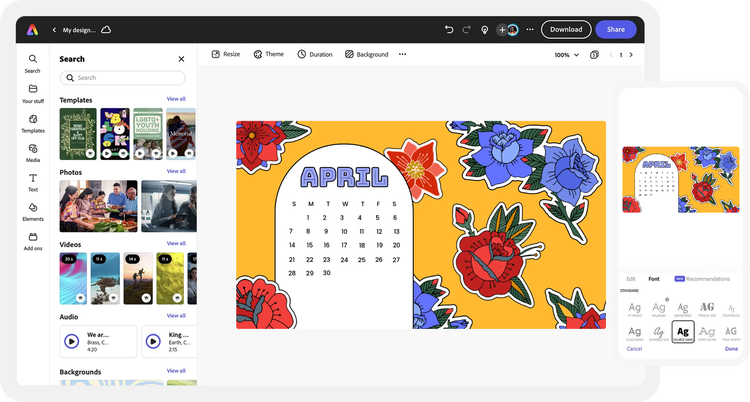The image size is (750, 402).
Task: Select the 14 s hikers sunset video
Action: 138,279
